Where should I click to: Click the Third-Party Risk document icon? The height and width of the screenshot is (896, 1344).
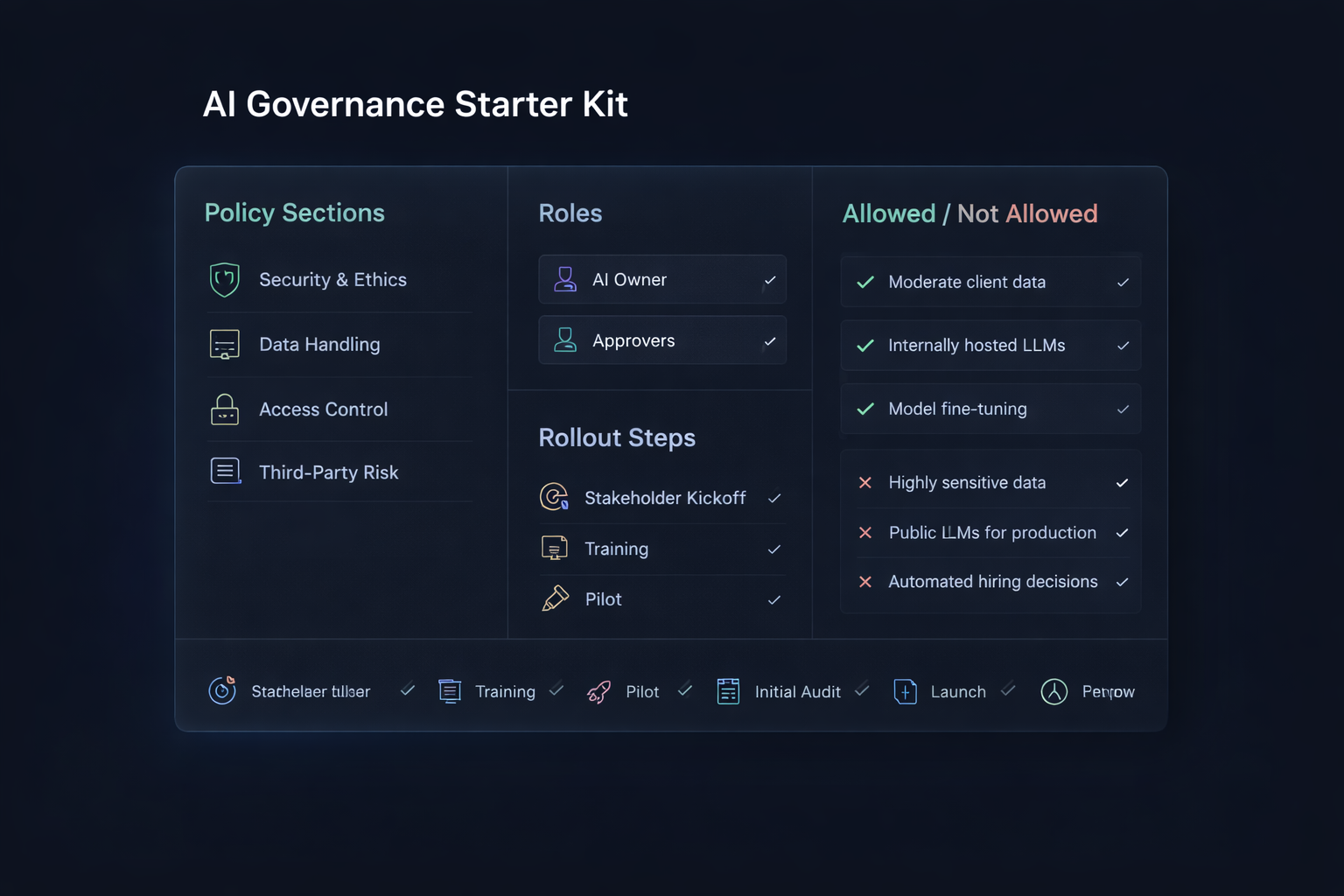225,472
